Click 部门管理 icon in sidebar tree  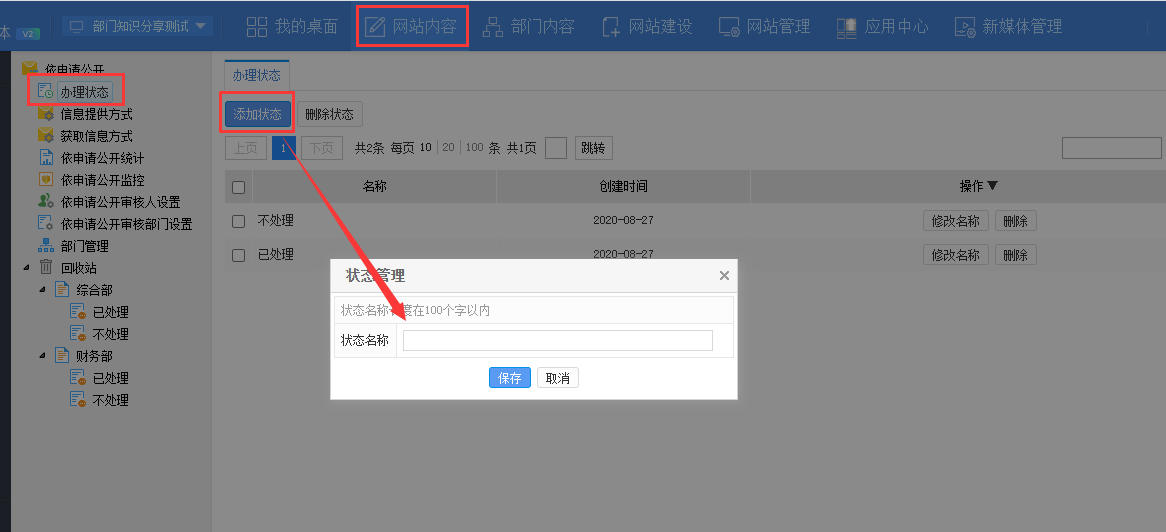pyautogui.click(x=45, y=246)
